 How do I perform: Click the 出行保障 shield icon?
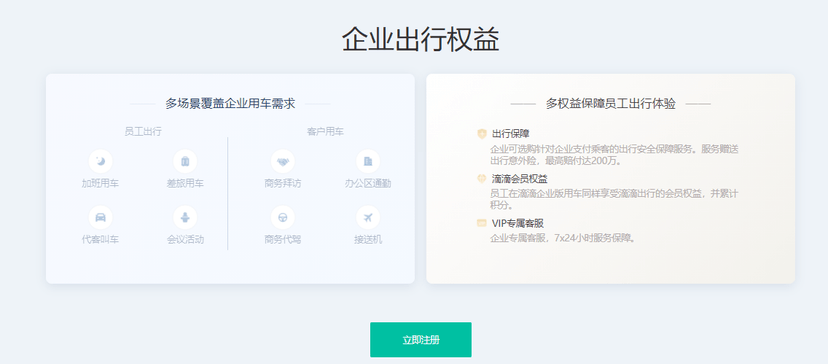482,134
